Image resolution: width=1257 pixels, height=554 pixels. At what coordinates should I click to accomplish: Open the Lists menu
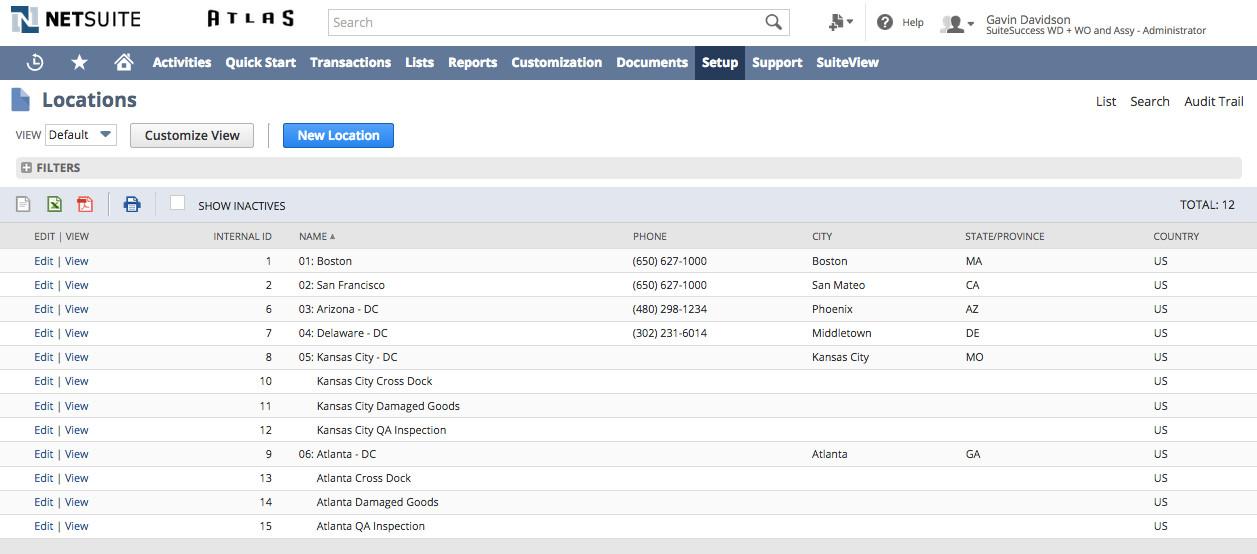[419, 62]
